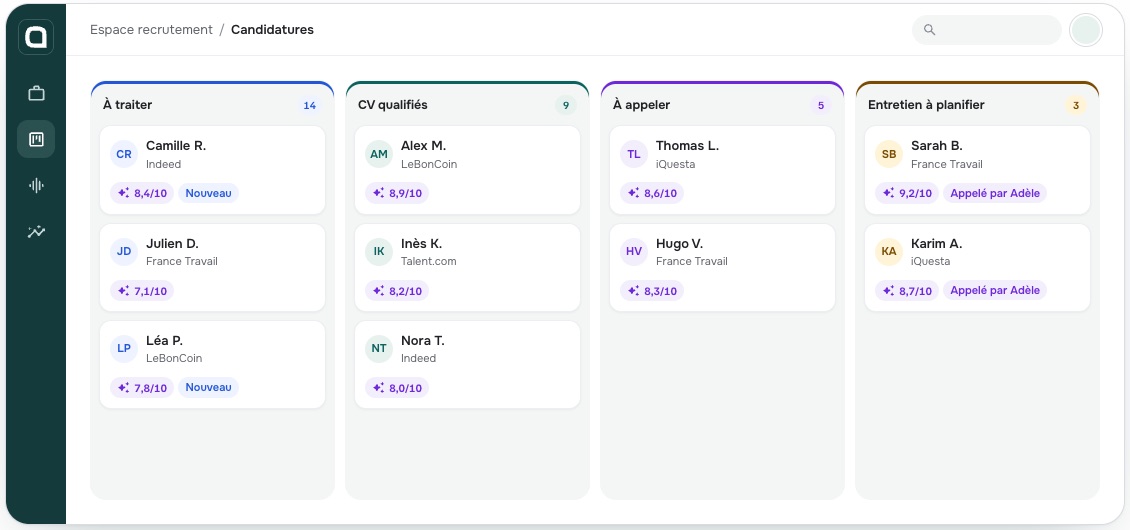Click the 8,2/10 AI score badge
Screen dimensions: 1130x530
pos(397,291)
